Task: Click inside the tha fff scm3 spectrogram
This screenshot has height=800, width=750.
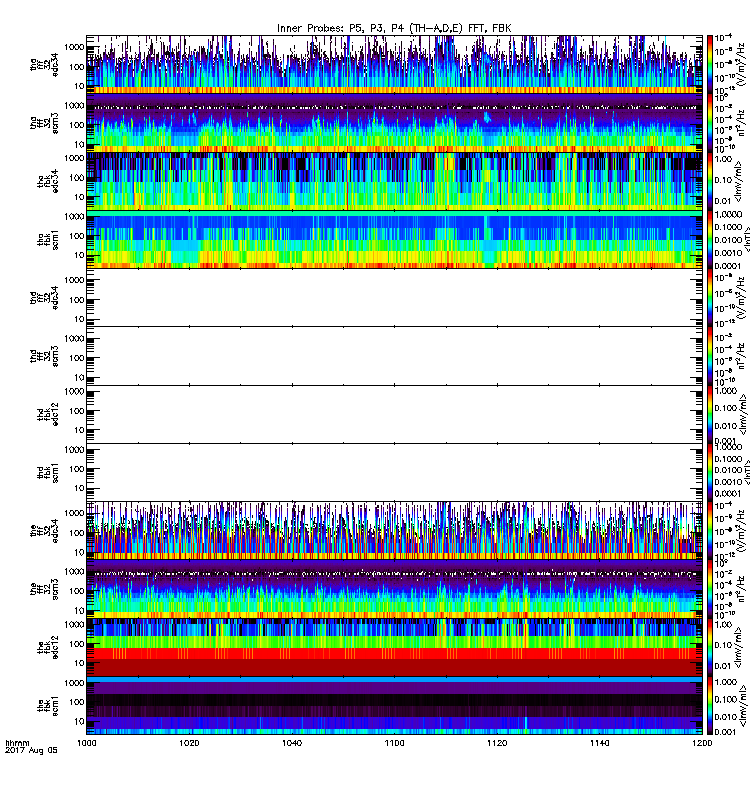Action: click(x=394, y=123)
